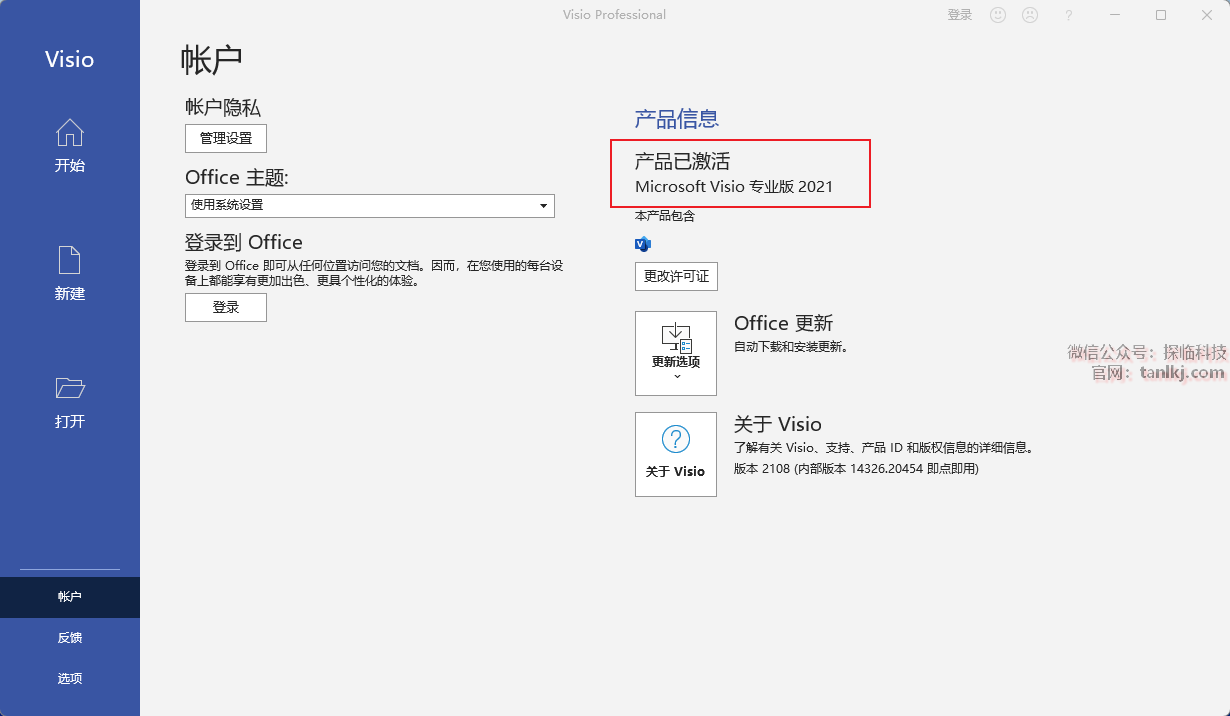
Task: Click 登录 in the title bar
Action: point(960,15)
